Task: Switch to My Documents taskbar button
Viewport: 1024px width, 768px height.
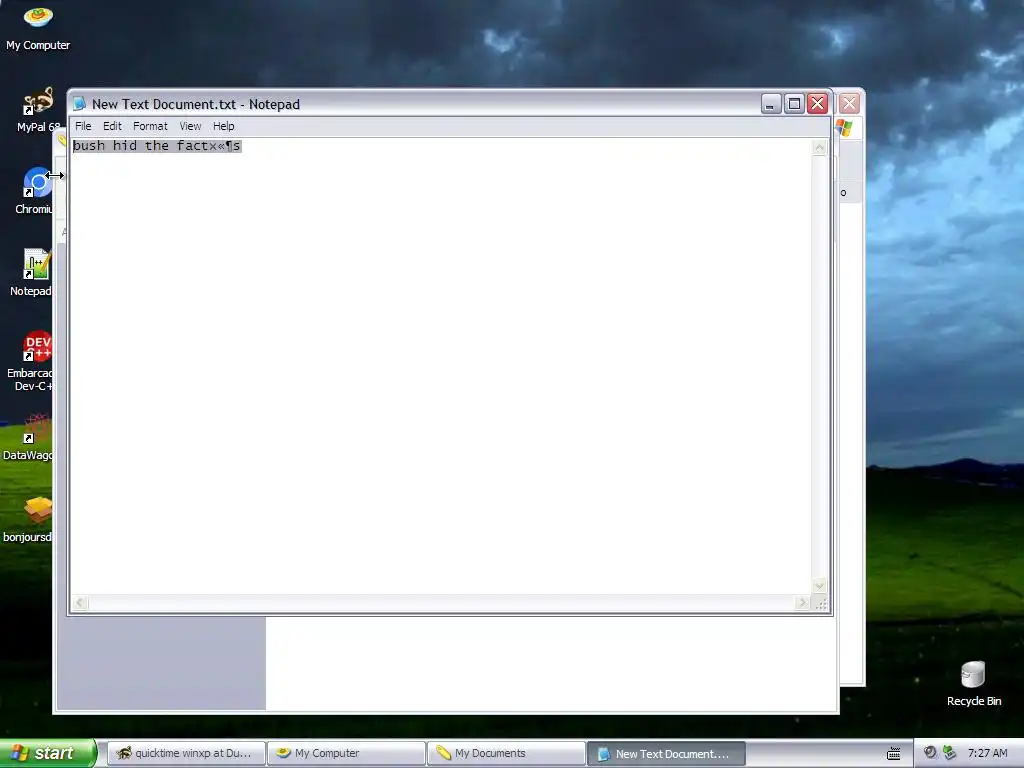Action: click(x=506, y=753)
